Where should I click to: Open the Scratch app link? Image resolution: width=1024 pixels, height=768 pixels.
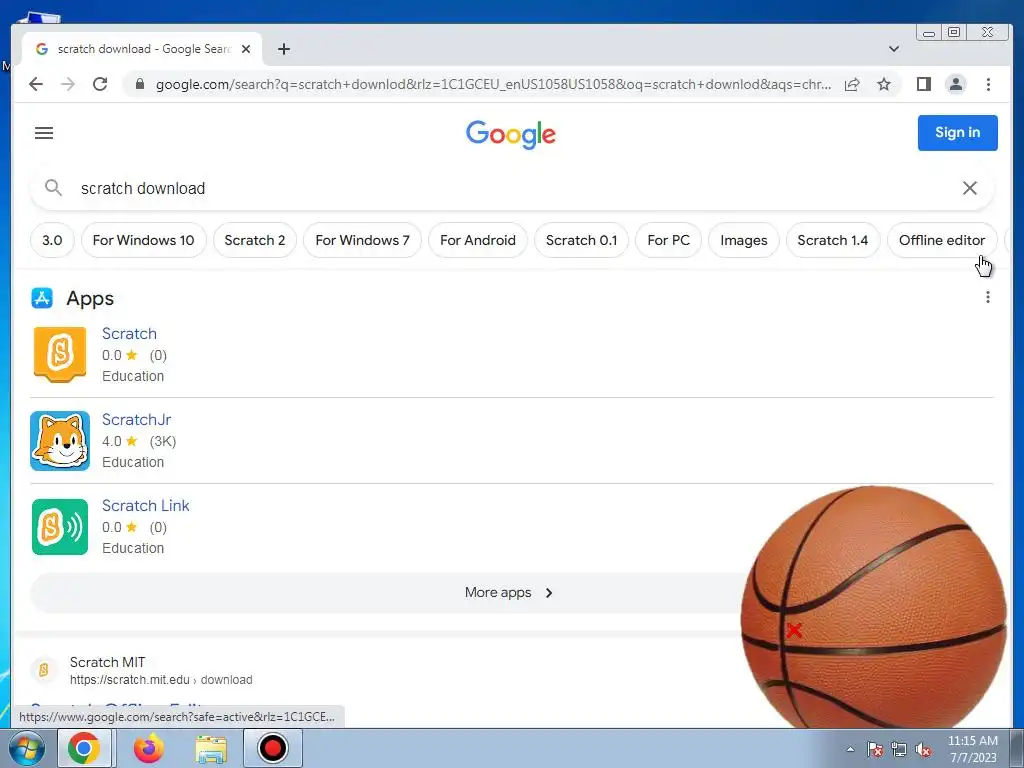coord(129,334)
